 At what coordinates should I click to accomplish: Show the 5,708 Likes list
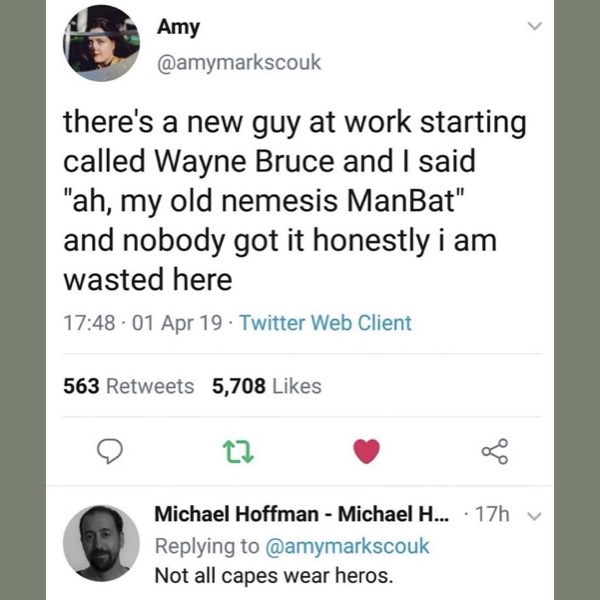(267, 386)
